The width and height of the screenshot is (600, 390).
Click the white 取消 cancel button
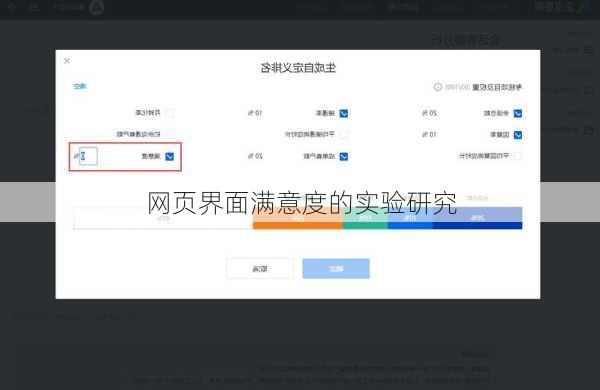(260, 269)
